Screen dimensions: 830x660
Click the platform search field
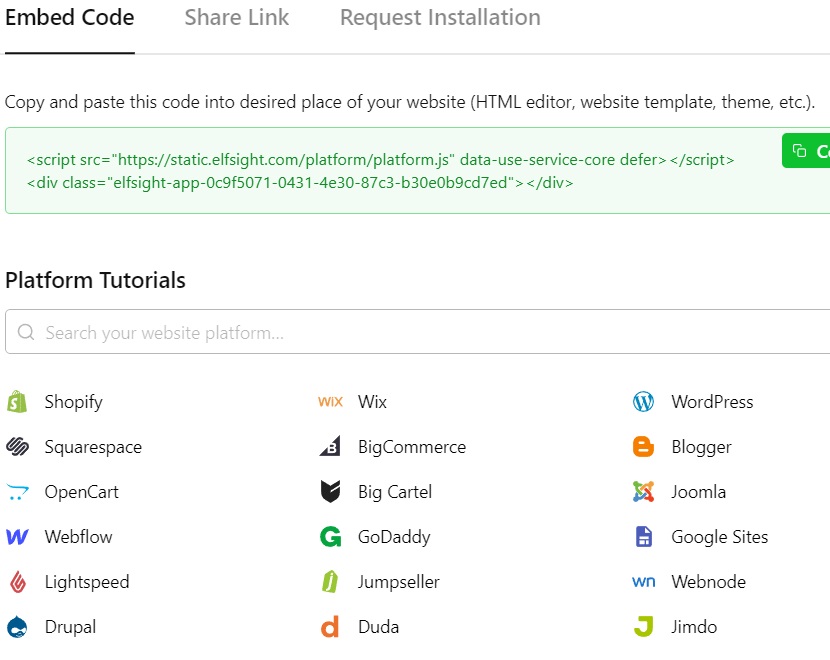400,331
